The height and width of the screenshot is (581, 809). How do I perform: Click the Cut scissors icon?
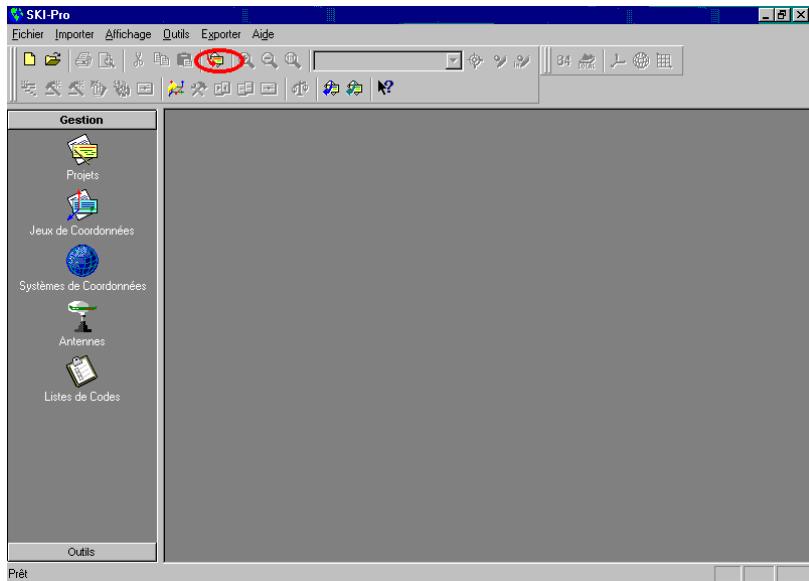coord(138,60)
